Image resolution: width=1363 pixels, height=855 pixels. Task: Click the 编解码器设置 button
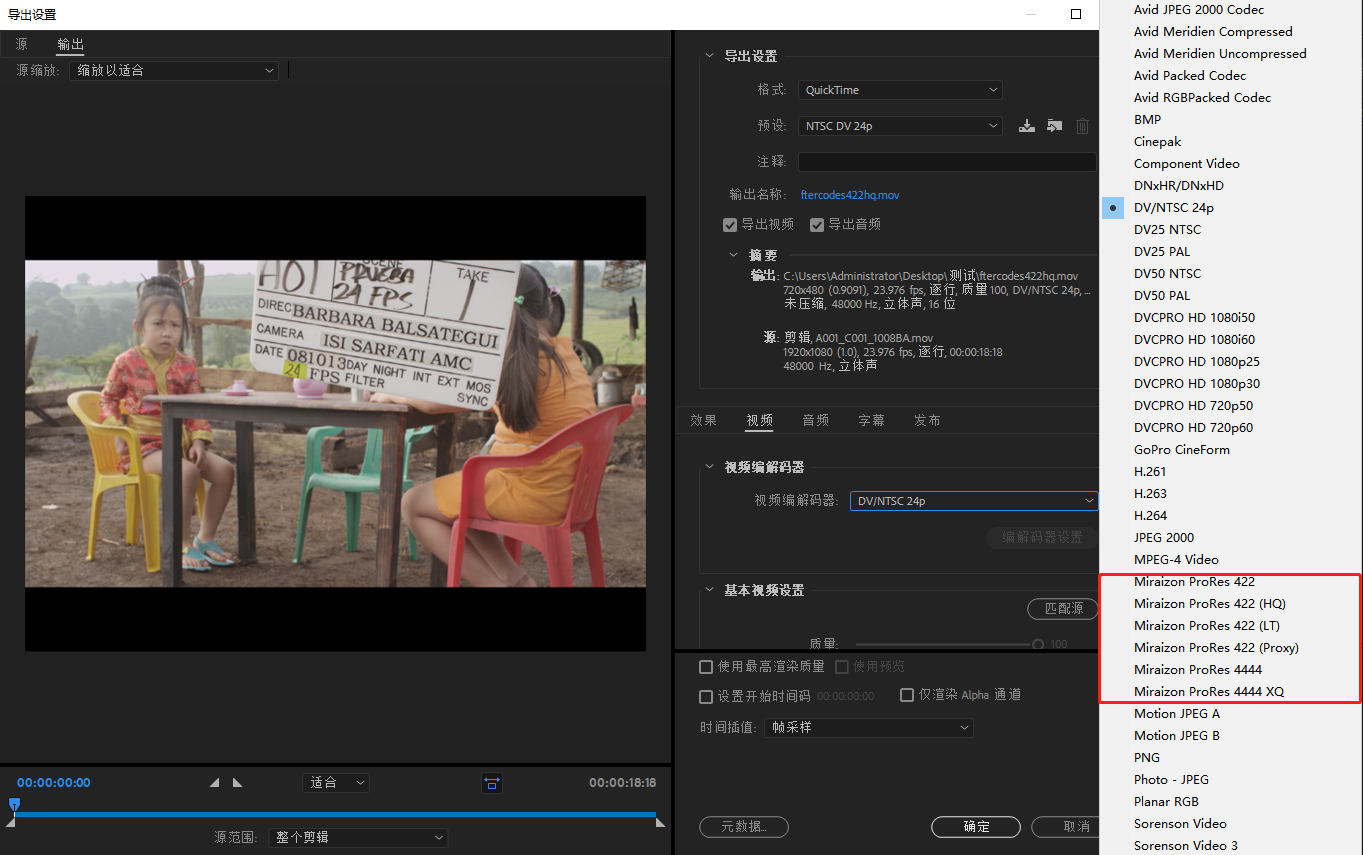point(1042,537)
